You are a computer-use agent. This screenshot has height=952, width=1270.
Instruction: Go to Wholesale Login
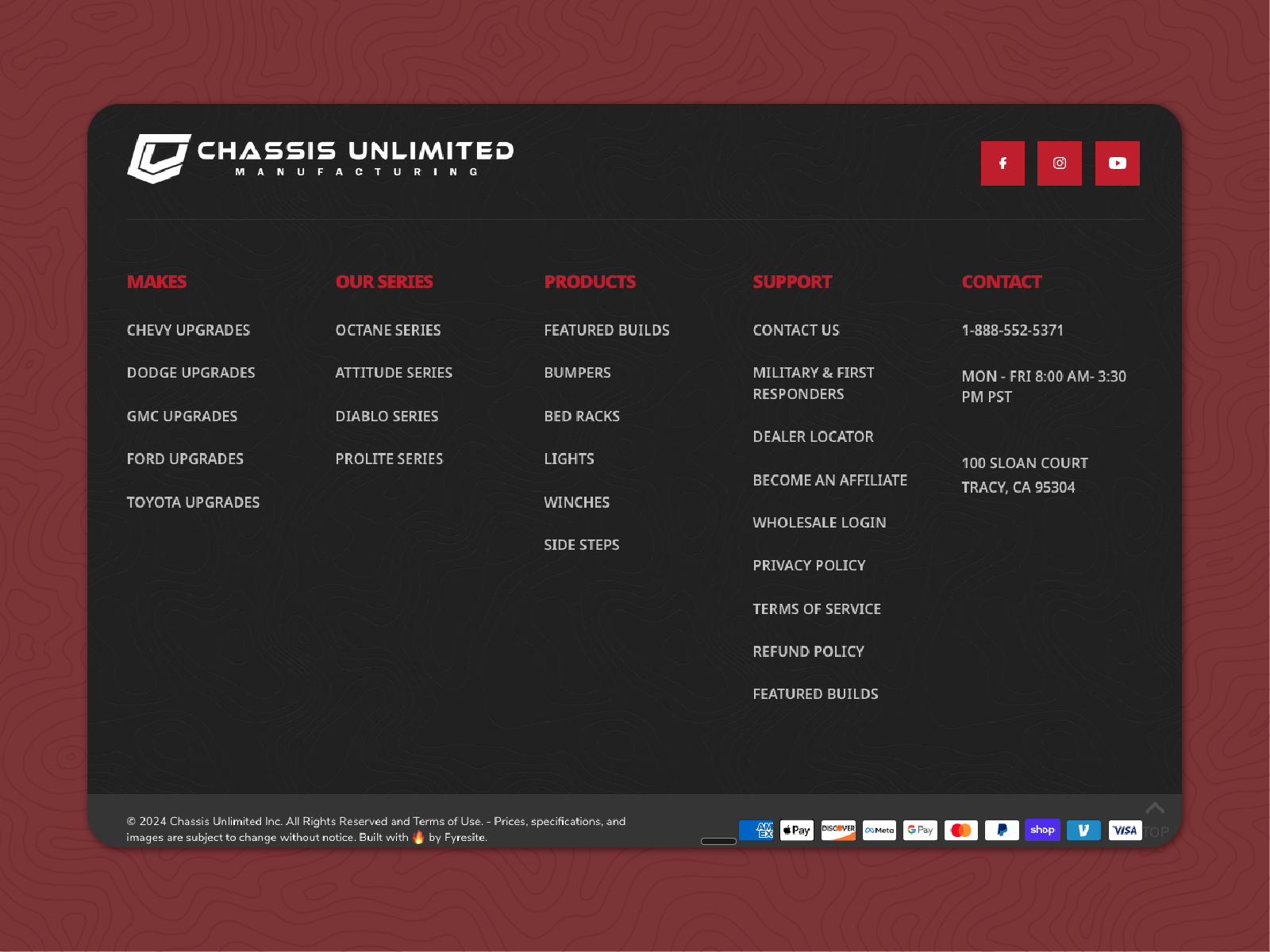coord(819,523)
